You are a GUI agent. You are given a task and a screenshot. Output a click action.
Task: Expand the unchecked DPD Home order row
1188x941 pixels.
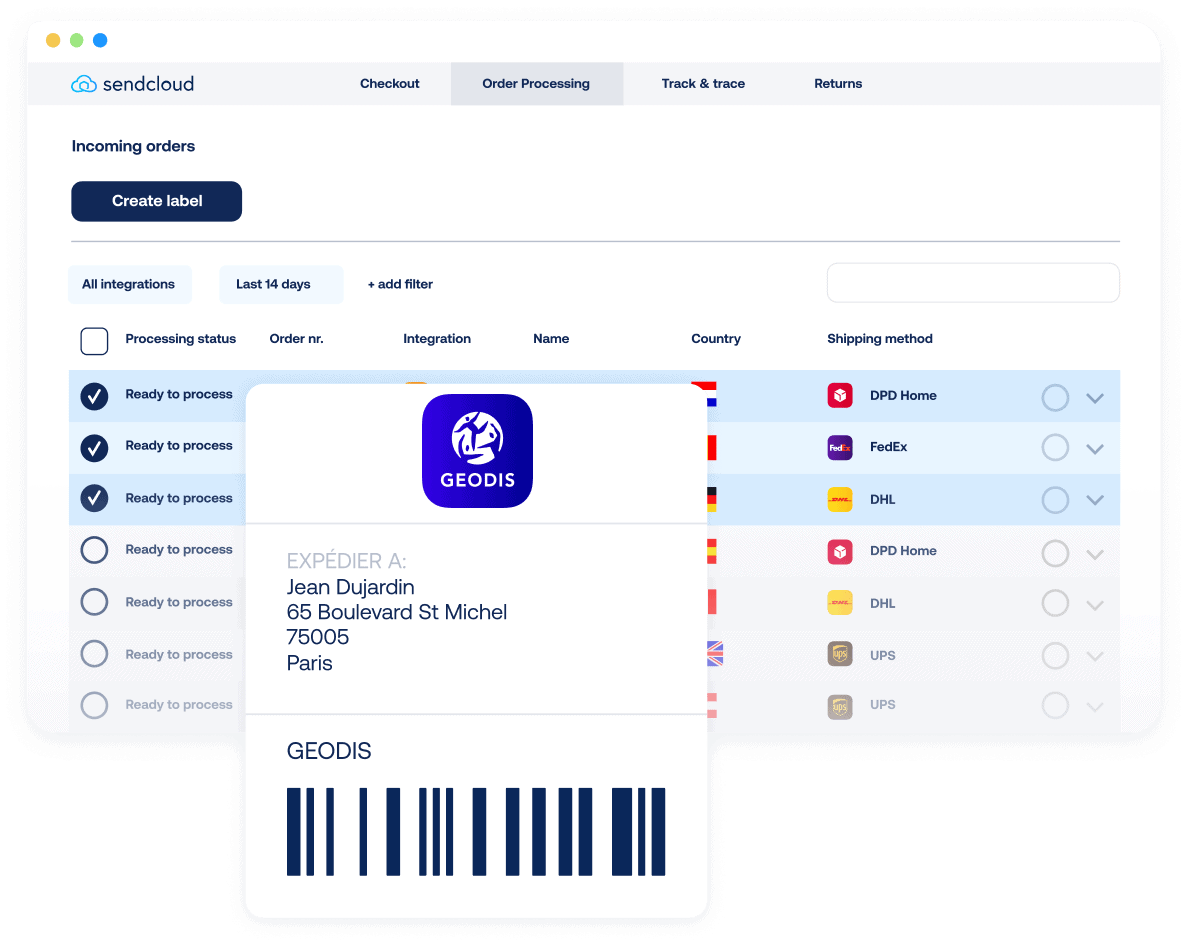click(x=1095, y=555)
